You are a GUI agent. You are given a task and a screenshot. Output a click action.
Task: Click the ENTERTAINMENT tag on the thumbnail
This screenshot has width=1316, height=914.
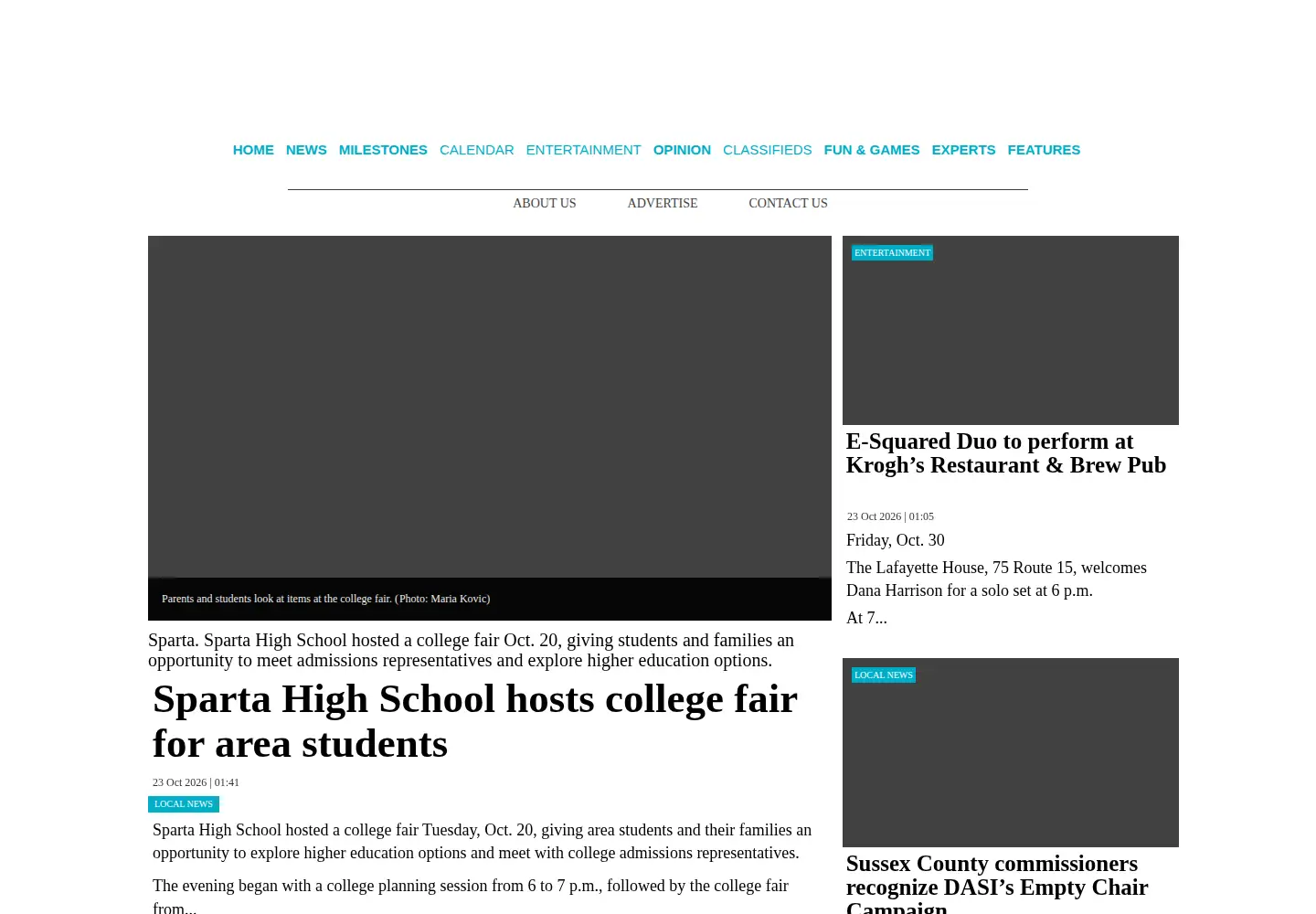[x=892, y=253]
